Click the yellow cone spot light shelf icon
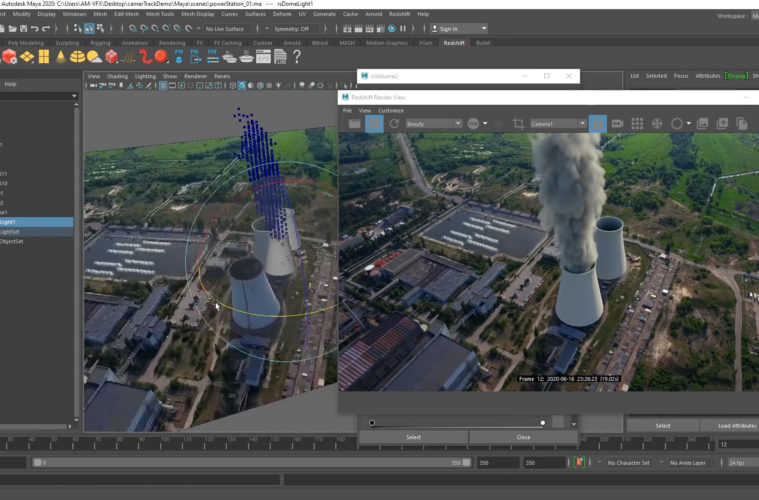The height and width of the screenshot is (500, 759). [61, 57]
